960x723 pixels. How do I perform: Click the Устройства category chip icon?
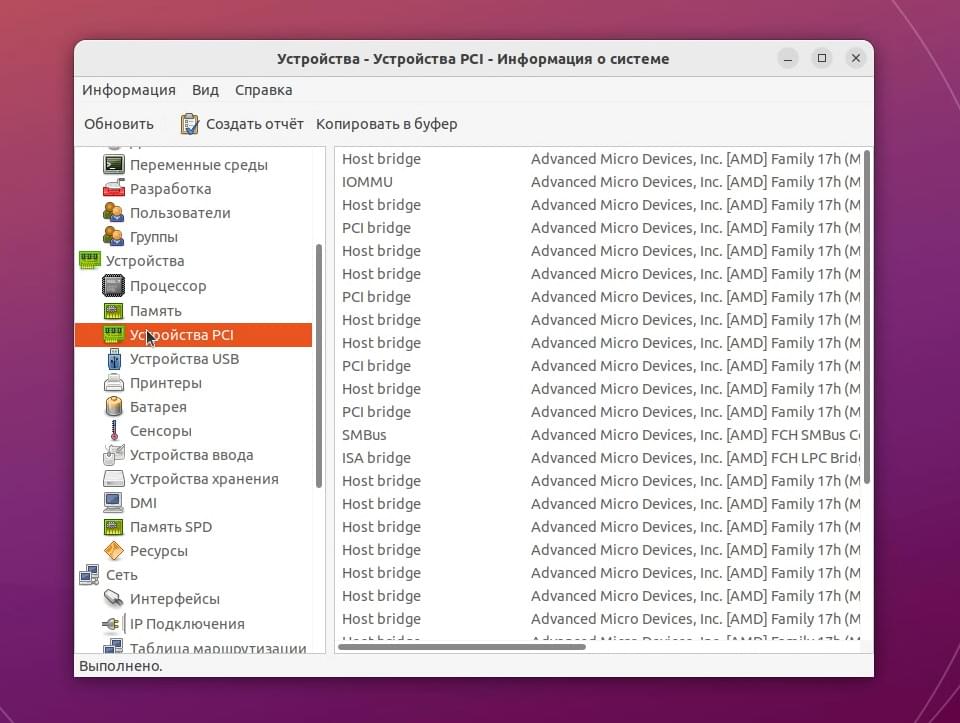(x=89, y=260)
